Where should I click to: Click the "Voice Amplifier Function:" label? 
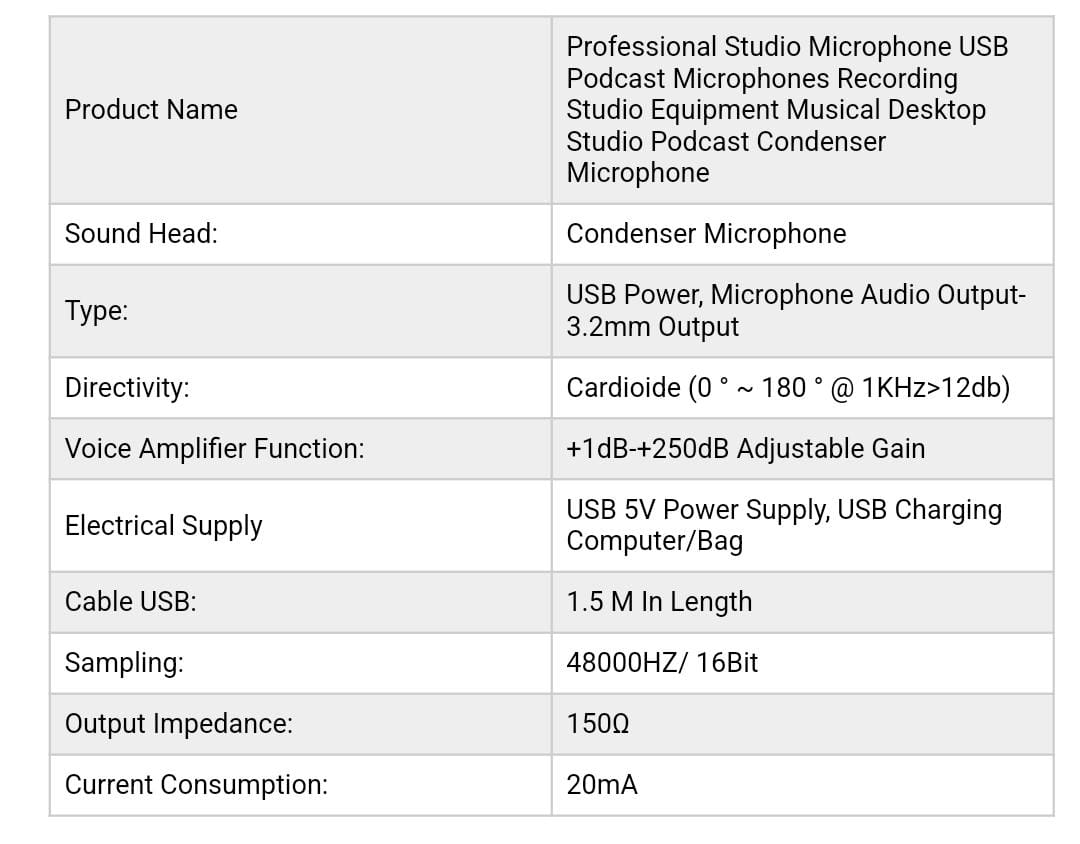[215, 449]
